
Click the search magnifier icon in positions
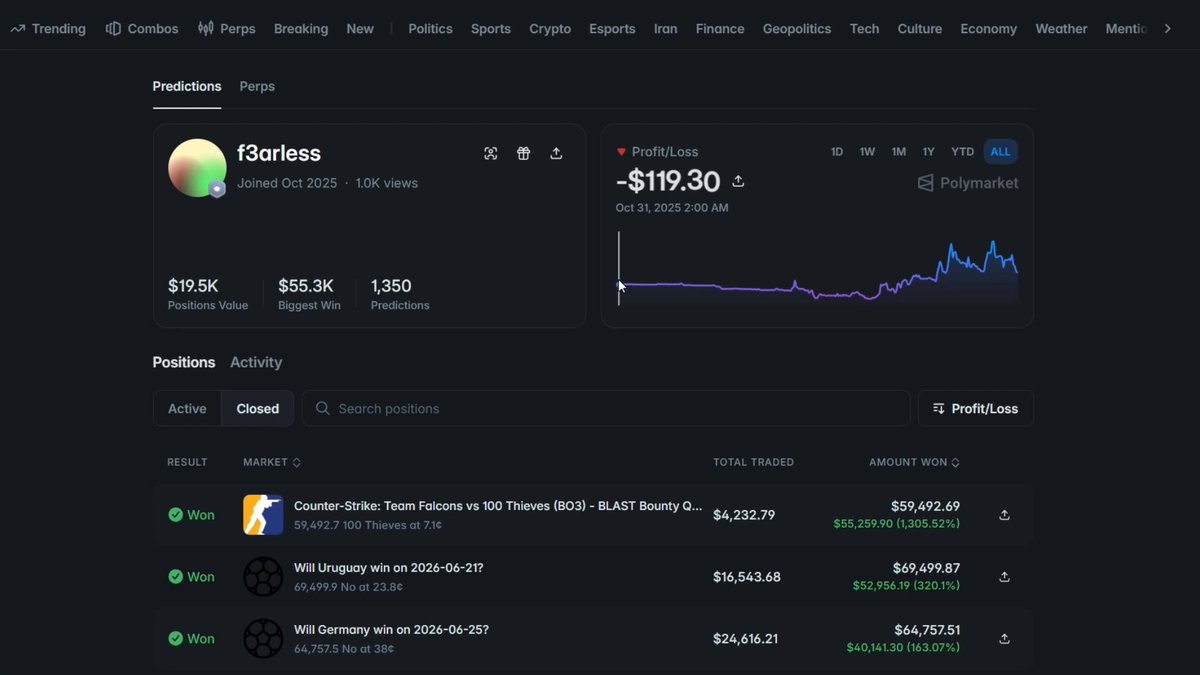pos(322,408)
